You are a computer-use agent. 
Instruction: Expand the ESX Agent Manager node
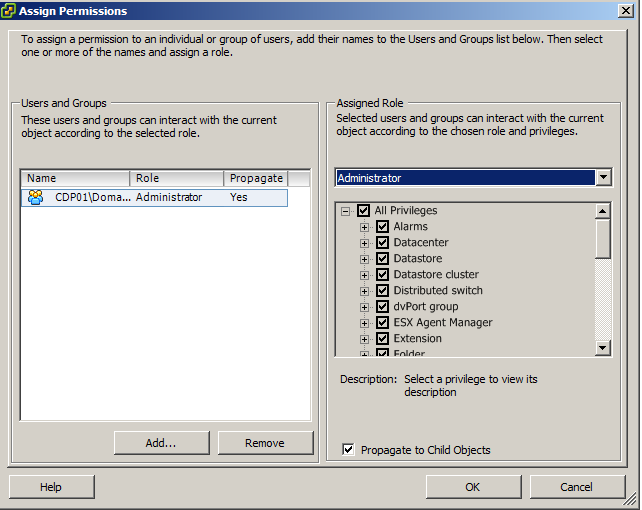click(365, 323)
